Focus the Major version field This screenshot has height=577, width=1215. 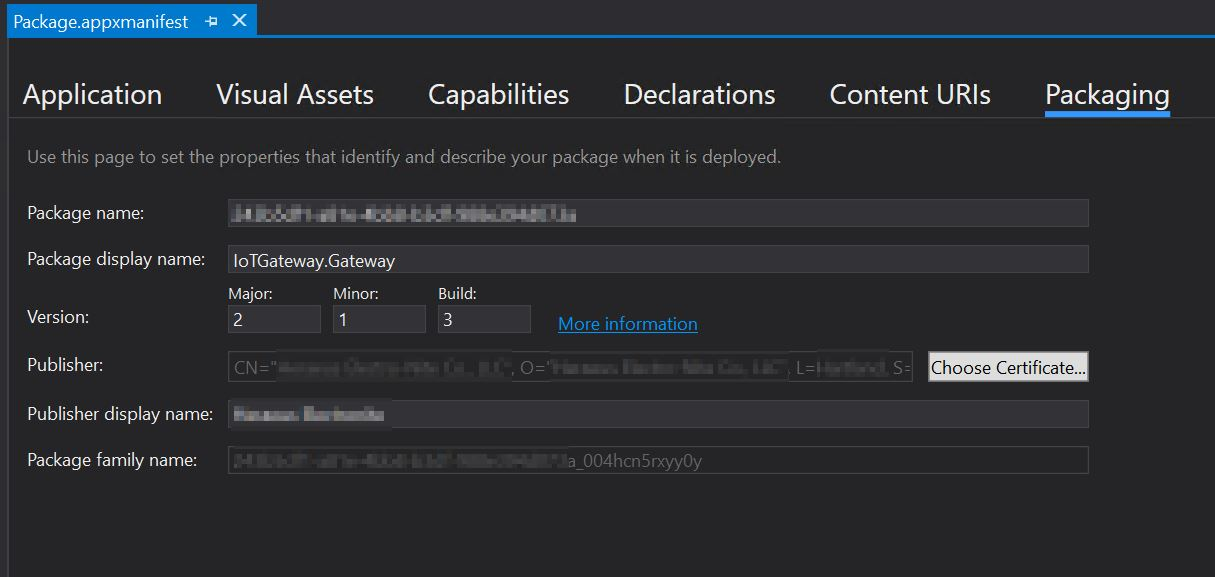[x=274, y=319]
